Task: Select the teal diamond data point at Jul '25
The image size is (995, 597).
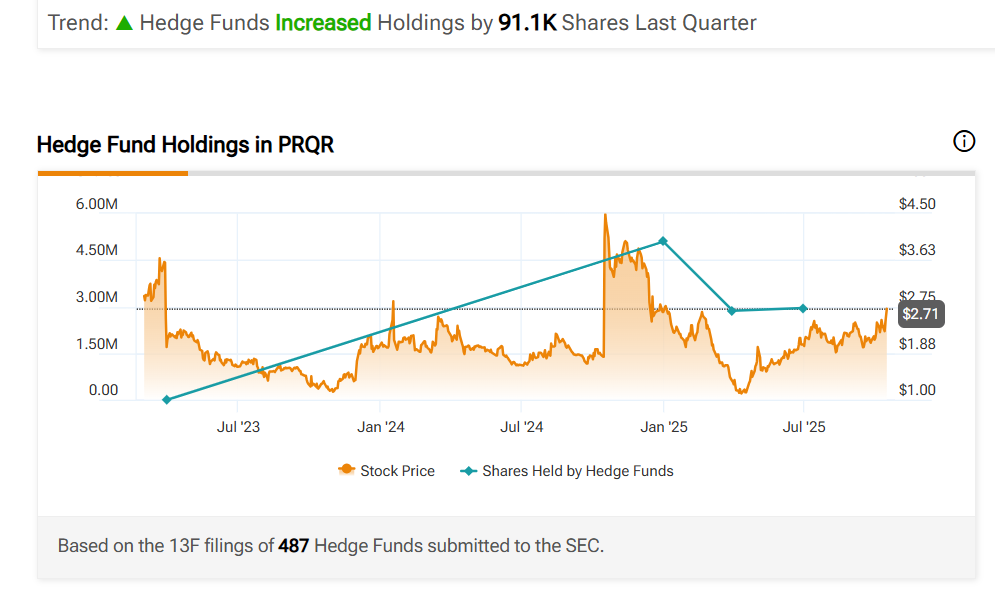Action: pyautogui.click(x=803, y=308)
